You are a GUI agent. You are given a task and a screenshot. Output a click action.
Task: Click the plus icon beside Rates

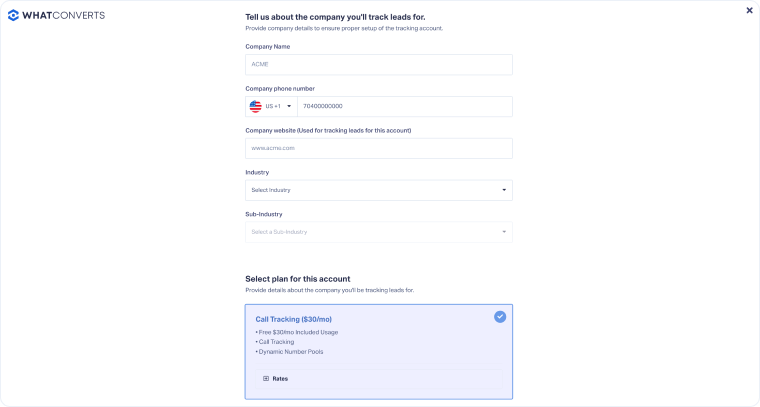[266, 379]
